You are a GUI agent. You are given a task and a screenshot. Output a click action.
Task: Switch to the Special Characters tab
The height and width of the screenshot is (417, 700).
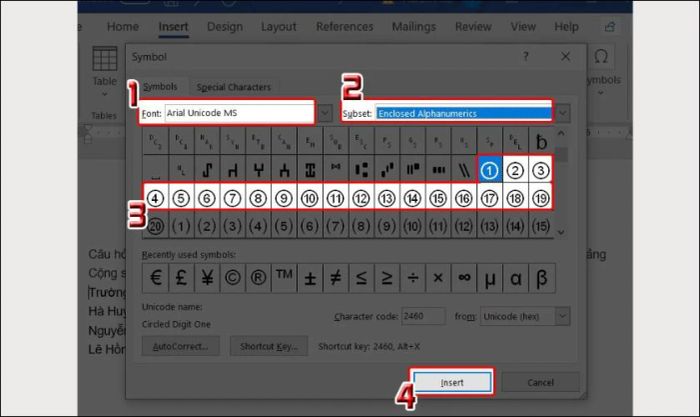(x=233, y=87)
